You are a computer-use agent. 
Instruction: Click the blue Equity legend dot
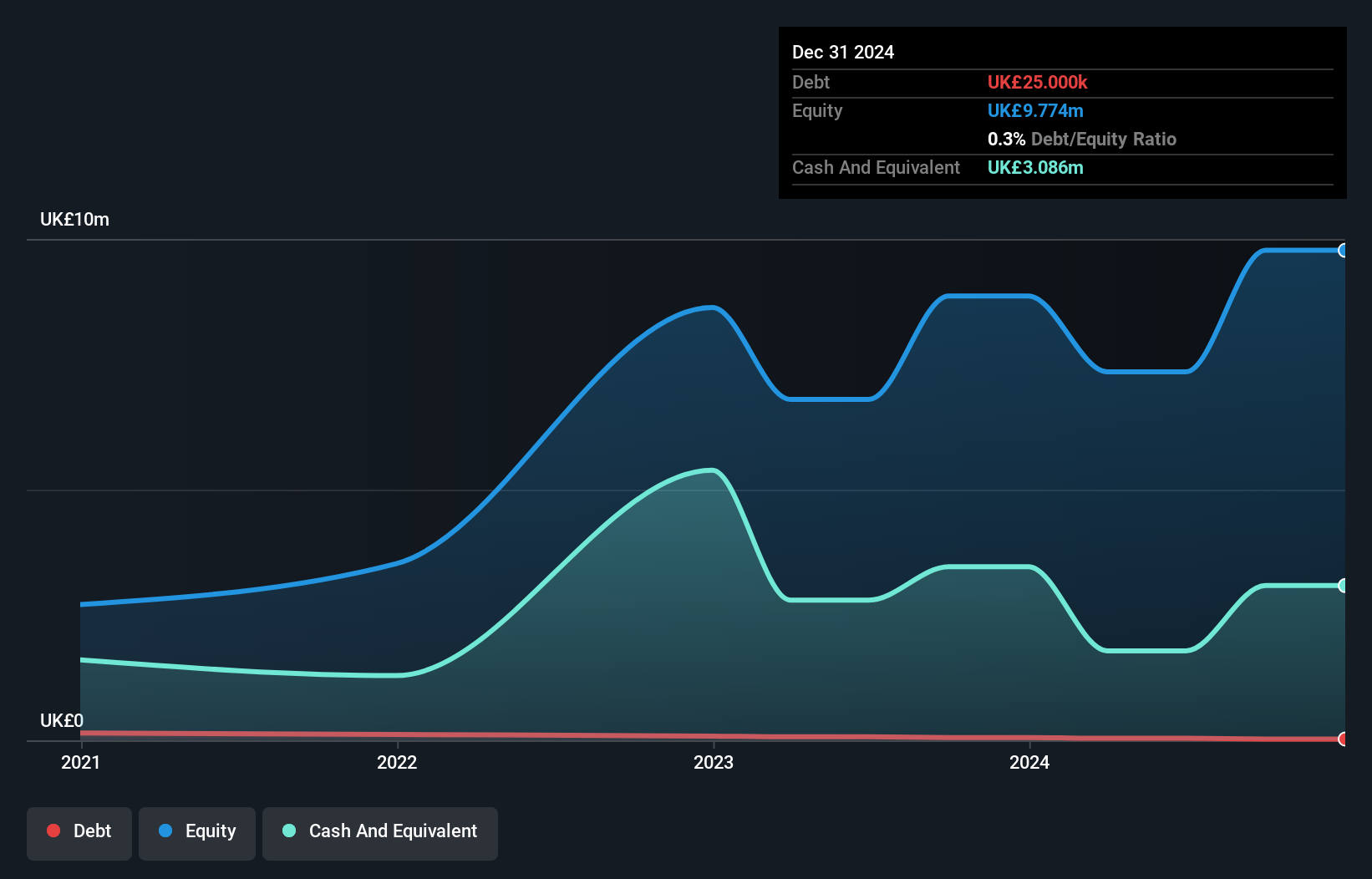pyautogui.click(x=165, y=831)
